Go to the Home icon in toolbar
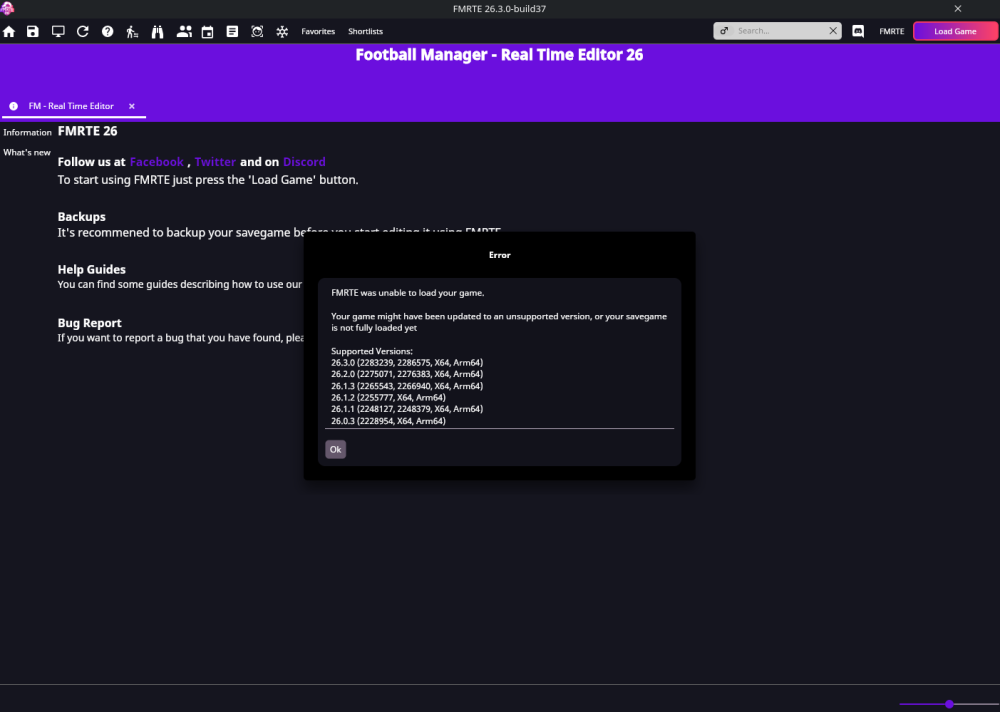The width and height of the screenshot is (1000, 712). click(x=9, y=31)
